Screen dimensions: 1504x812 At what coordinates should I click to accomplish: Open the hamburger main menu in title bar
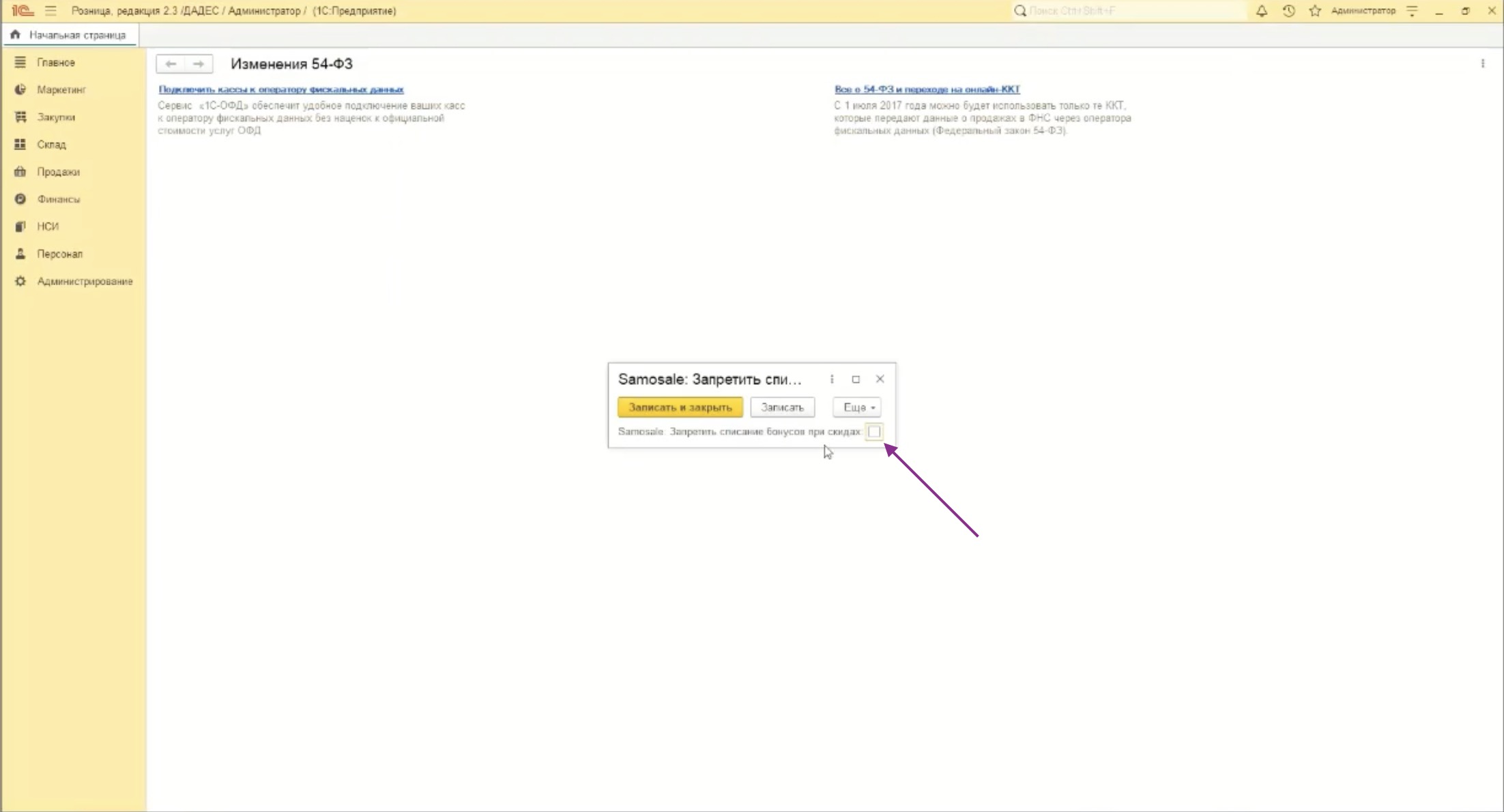pos(50,11)
